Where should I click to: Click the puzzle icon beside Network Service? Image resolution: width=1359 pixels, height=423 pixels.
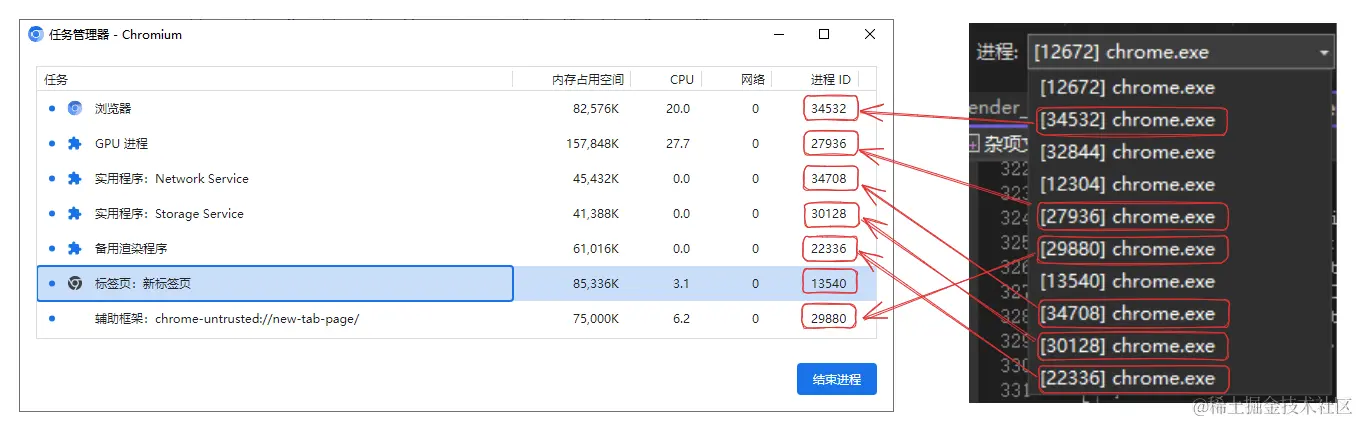coord(75,178)
